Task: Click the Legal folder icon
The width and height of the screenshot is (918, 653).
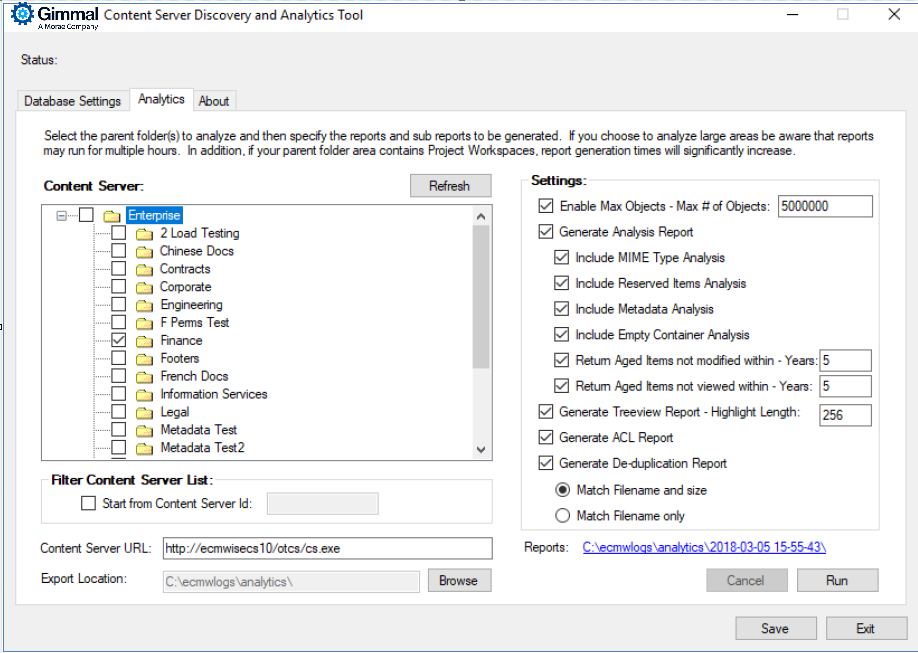Action: [144, 412]
